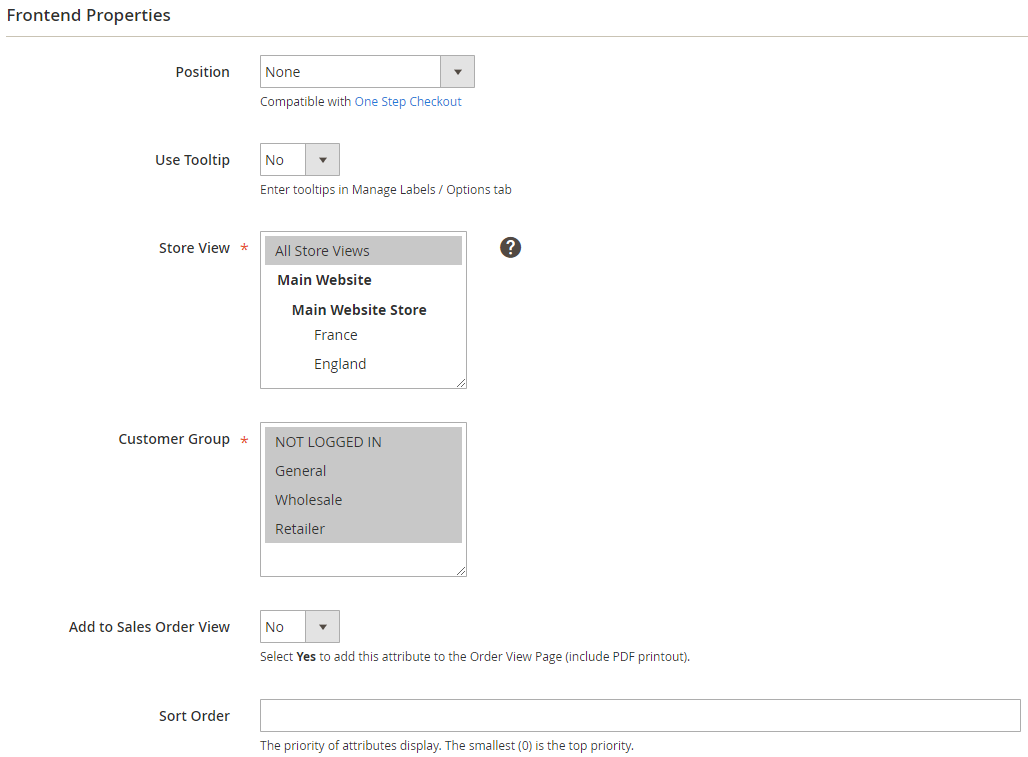1028x757 pixels.
Task: Click into the Sort Order input field
Action: 640,716
